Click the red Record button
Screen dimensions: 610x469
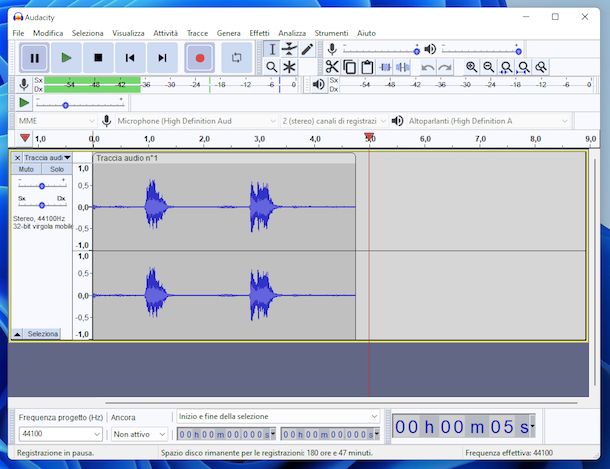pyautogui.click(x=200, y=58)
